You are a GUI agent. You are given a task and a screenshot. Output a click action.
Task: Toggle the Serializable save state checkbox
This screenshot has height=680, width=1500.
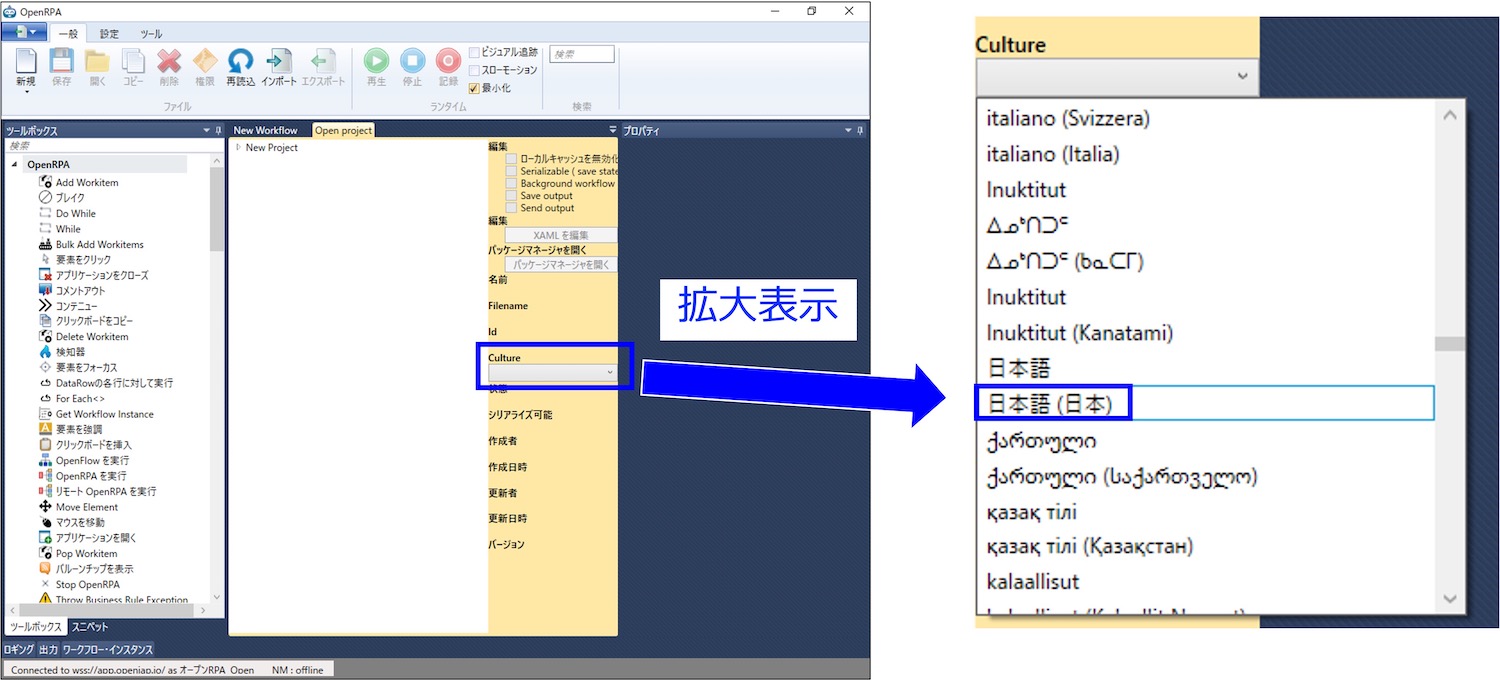(x=511, y=171)
